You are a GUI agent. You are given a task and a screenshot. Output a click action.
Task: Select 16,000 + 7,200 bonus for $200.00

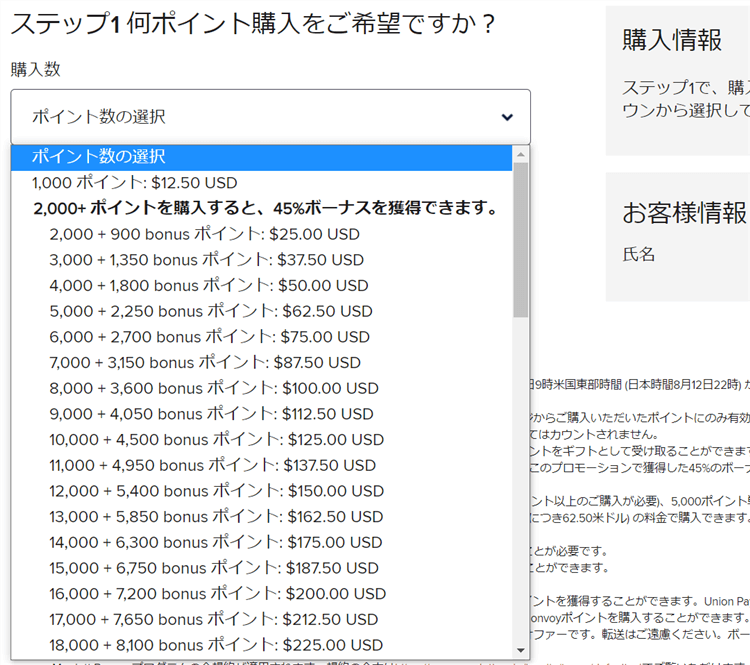coord(216,593)
